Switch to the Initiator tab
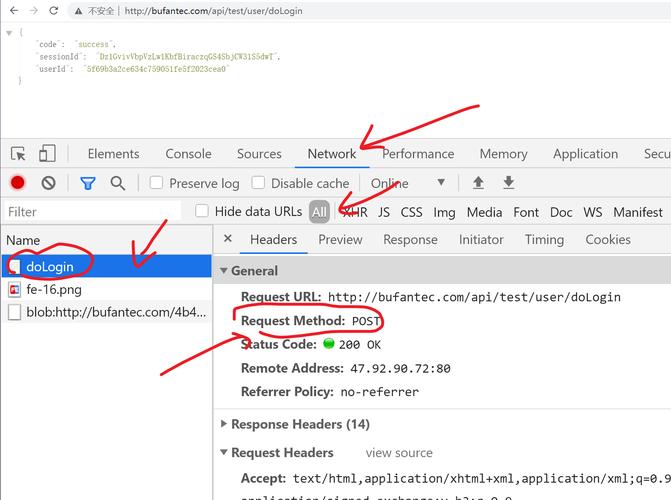671x500 pixels. point(481,239)
